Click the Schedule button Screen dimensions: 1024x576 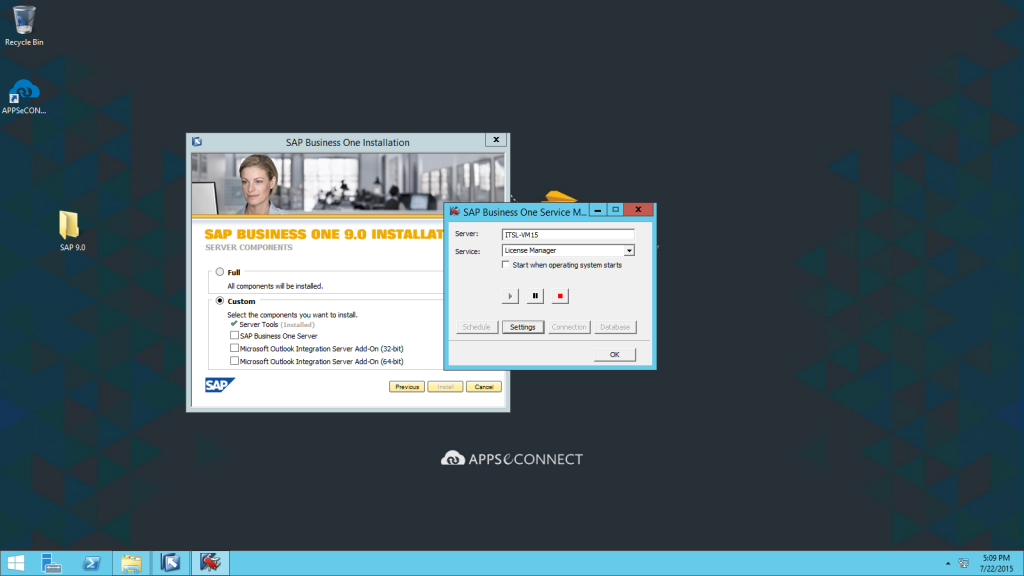tap(476, 327)
